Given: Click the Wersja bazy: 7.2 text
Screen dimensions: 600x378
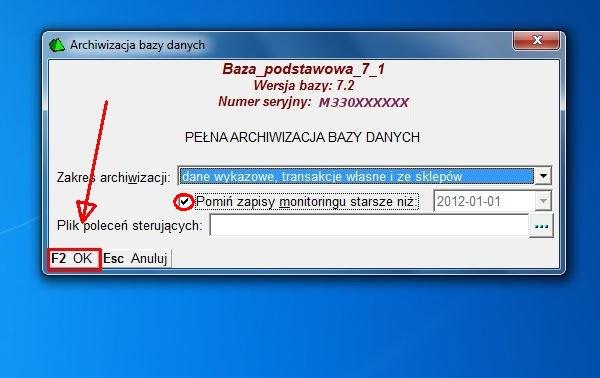Looking at the screenshot, I should tap(303, 85).
